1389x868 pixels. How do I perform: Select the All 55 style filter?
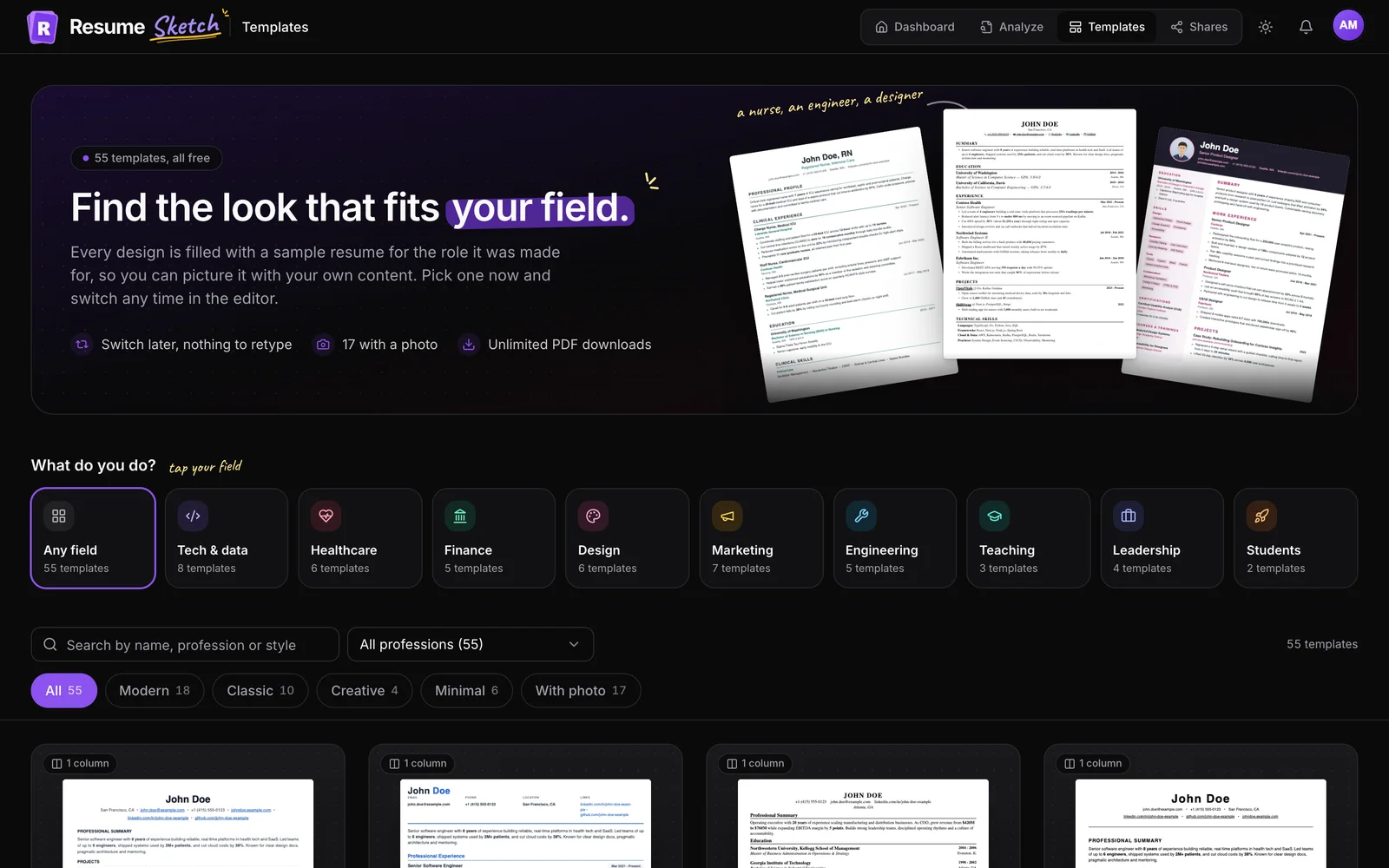coord(64,691)
